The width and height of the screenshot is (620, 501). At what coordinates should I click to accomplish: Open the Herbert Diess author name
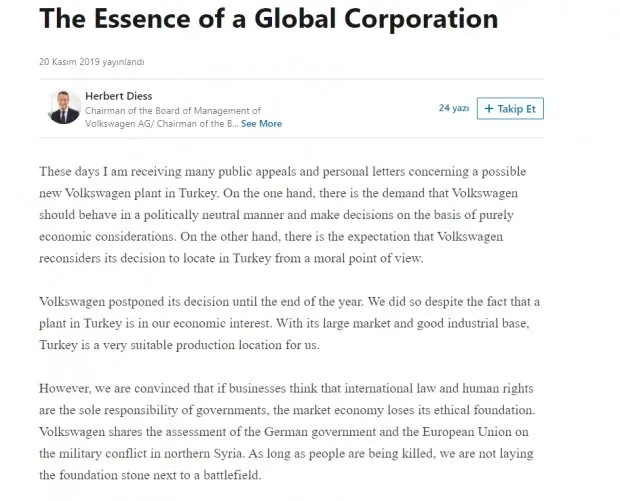(119, 96)
